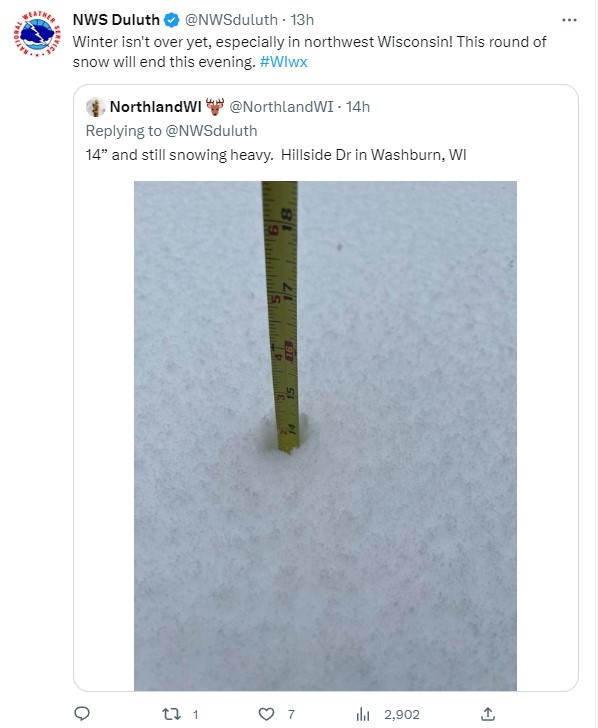The height and width of the screenshot is (728, 598).
Task: Click the @NWSduluth handle in header
Action: 231,20
